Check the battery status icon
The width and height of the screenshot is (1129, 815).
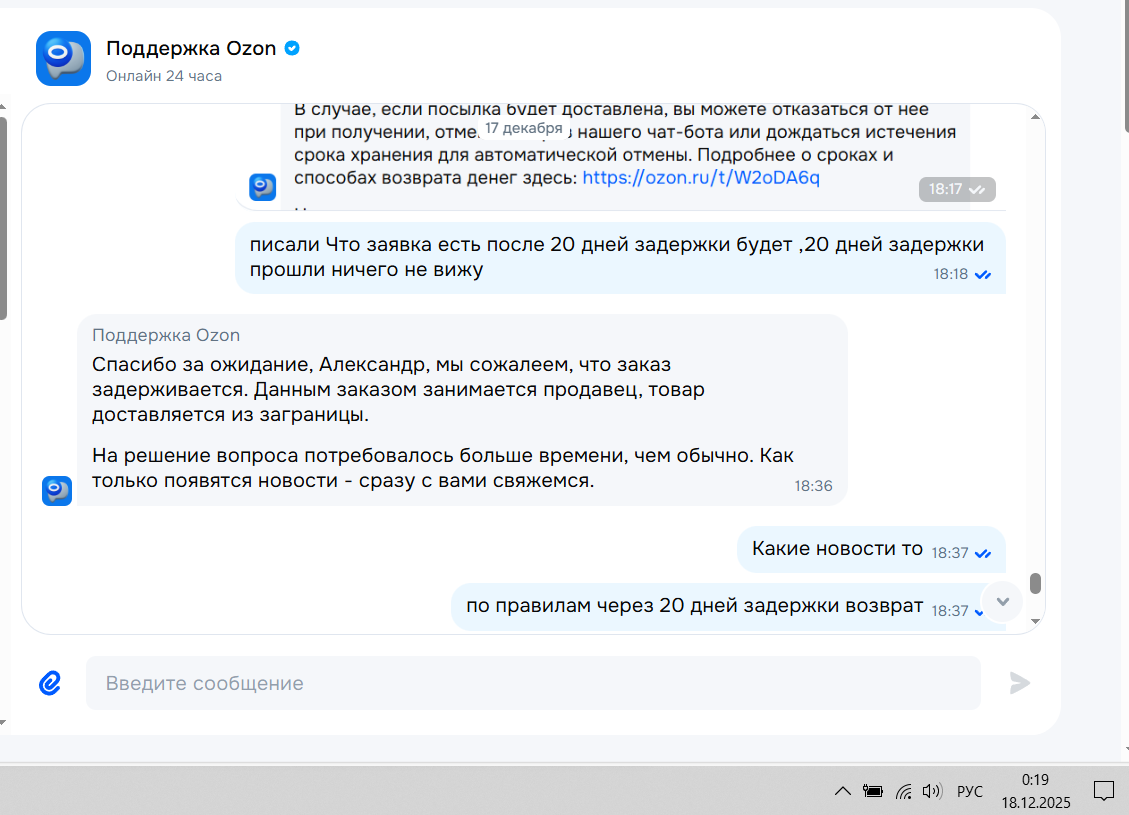coord(873,792)
